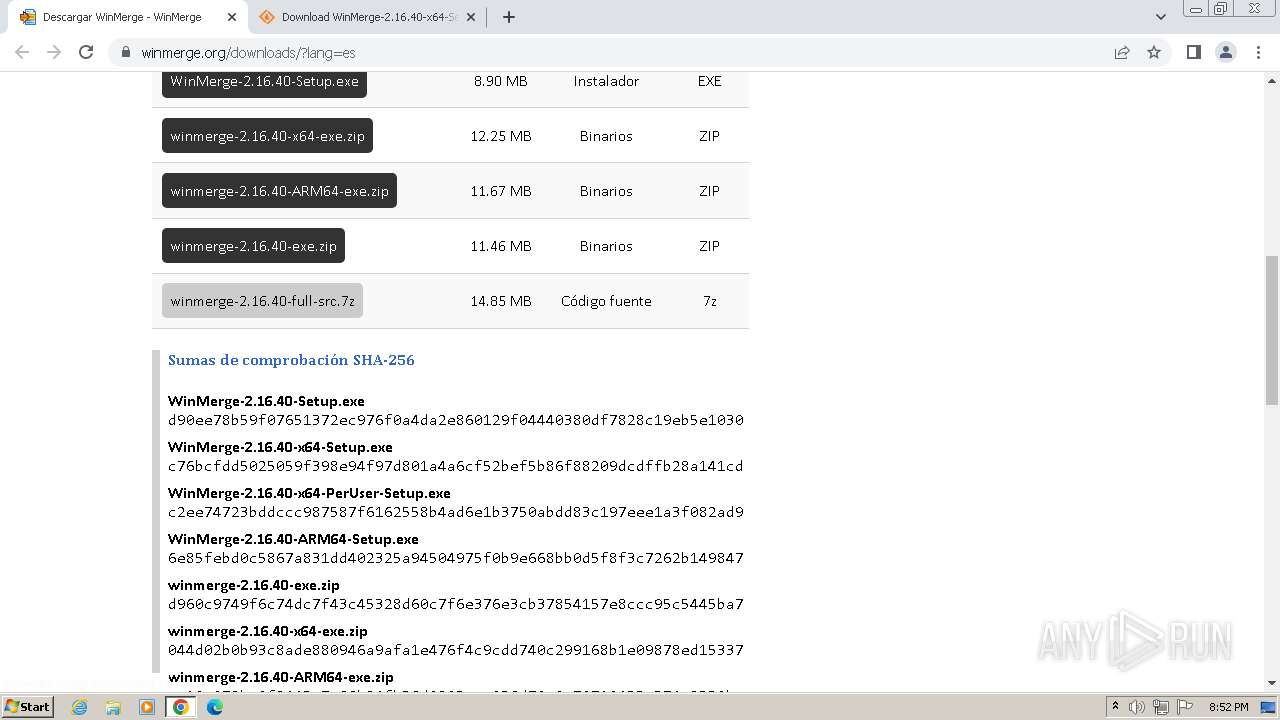Select the x64-PerUser-Setup.exe checksum hash
This screenshot has height=720, width=1280.
pos(456,512)
